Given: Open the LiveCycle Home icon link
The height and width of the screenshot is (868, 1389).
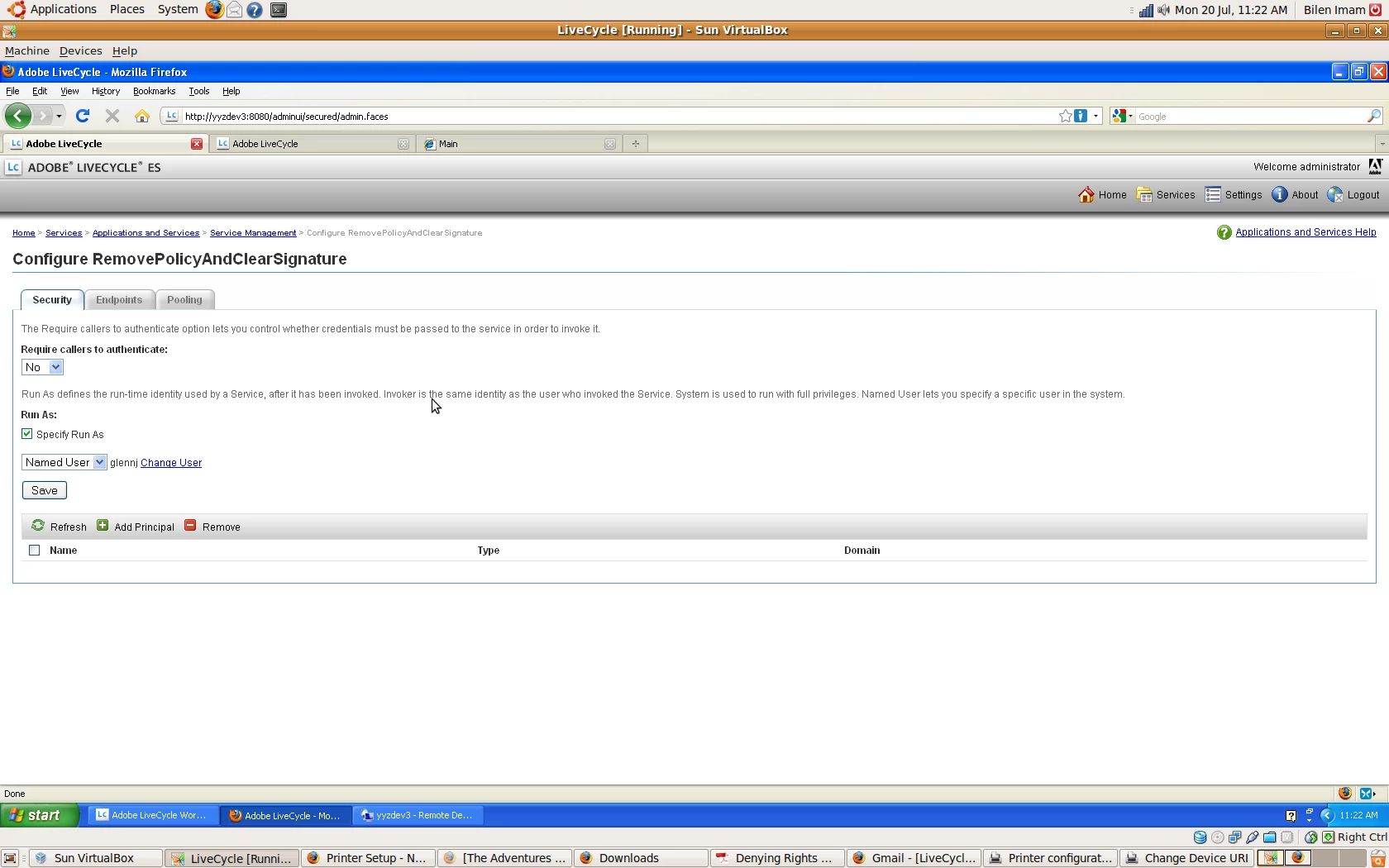Looking at the screenshot, I should pos(1102,195).
